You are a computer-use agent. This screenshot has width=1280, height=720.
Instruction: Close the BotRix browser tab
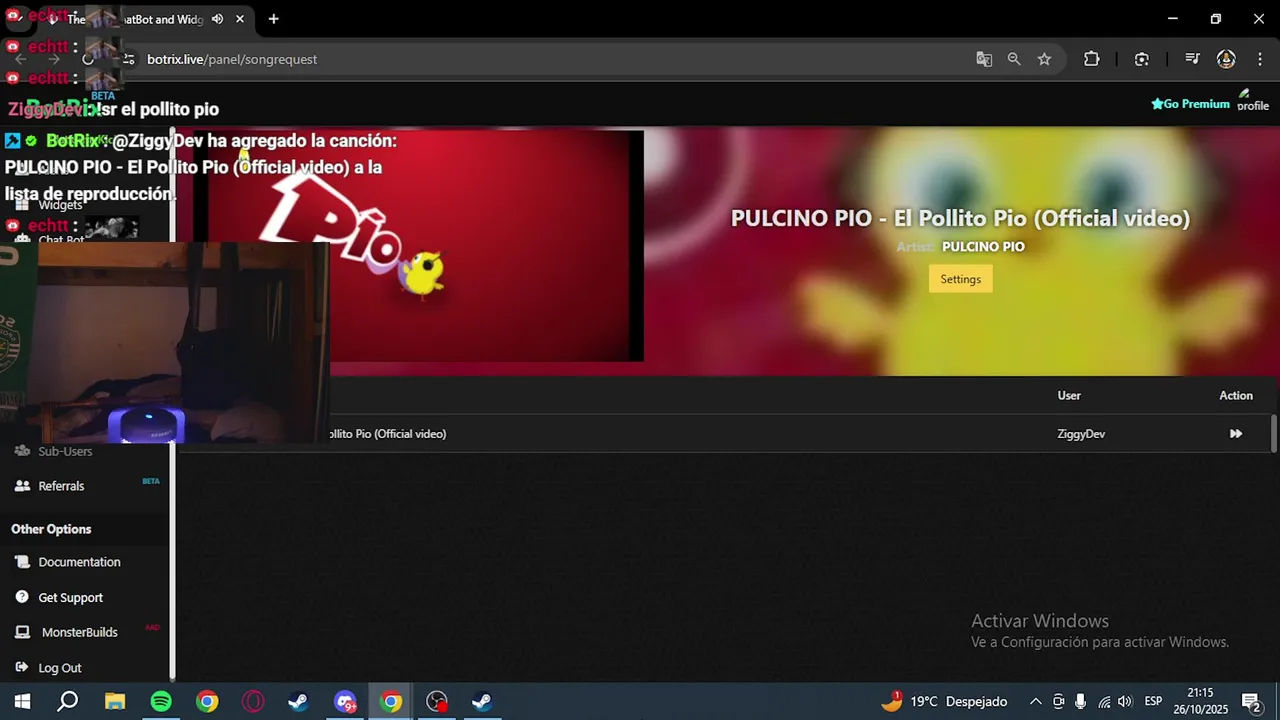(x=240, y=19)
